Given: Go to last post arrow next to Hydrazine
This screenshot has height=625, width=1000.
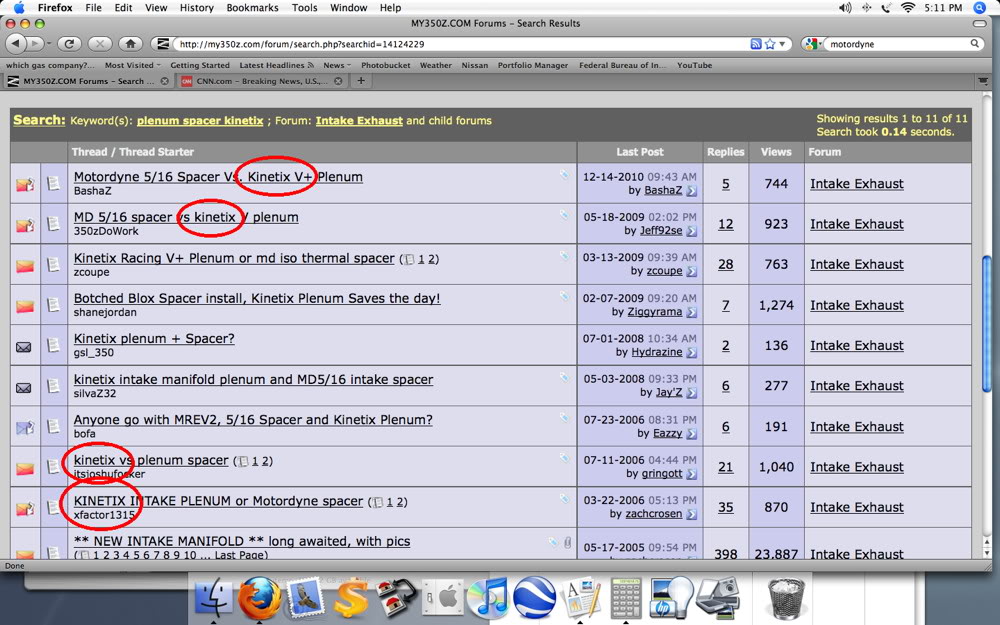Looking at the screenshot, I should [x=691, y=352].
